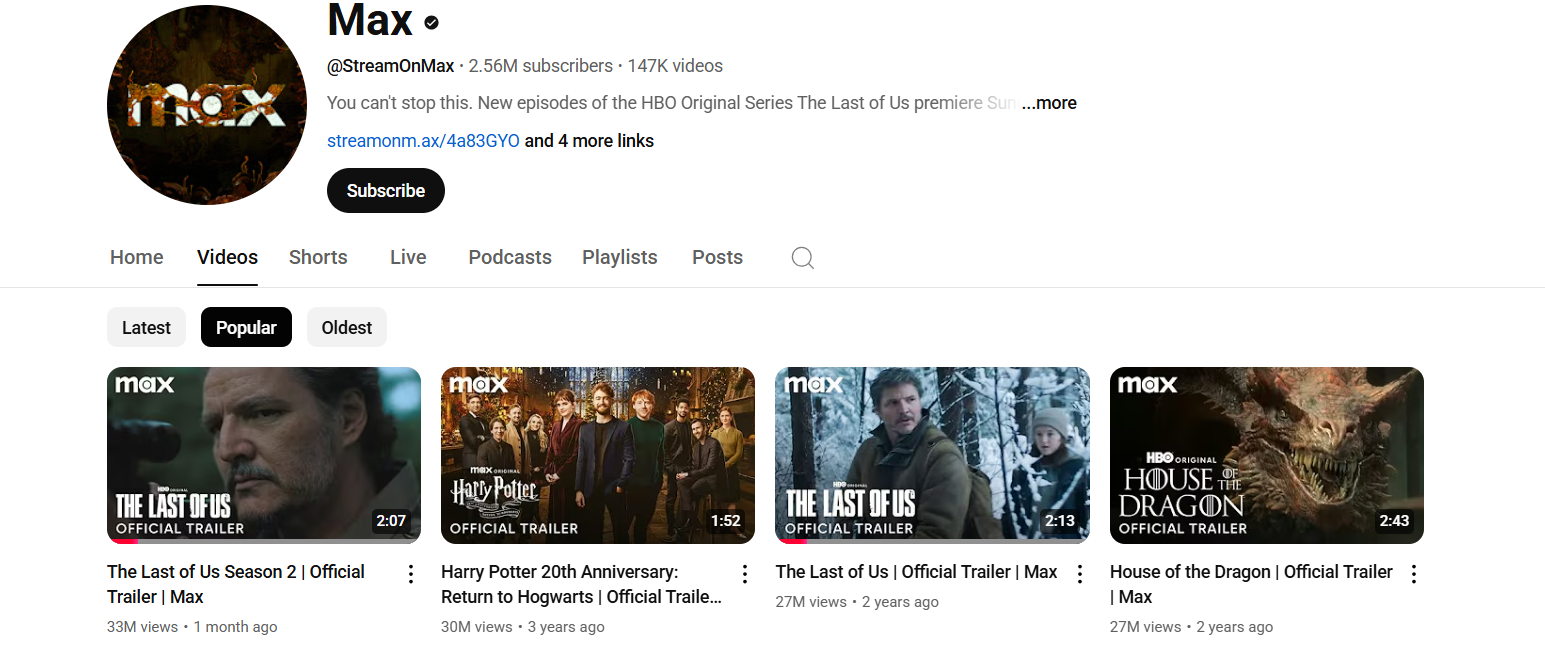The height and width of the screenshot is (664, 1545).
Task: Click the Max channel avatar image
Action: click(207, 104)
